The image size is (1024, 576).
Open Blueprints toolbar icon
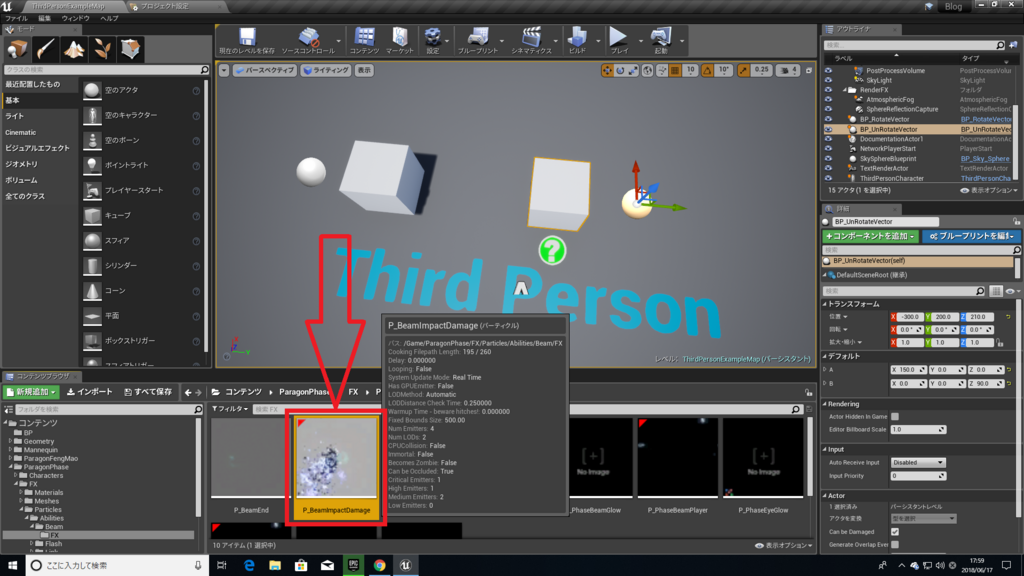[477, 40]
